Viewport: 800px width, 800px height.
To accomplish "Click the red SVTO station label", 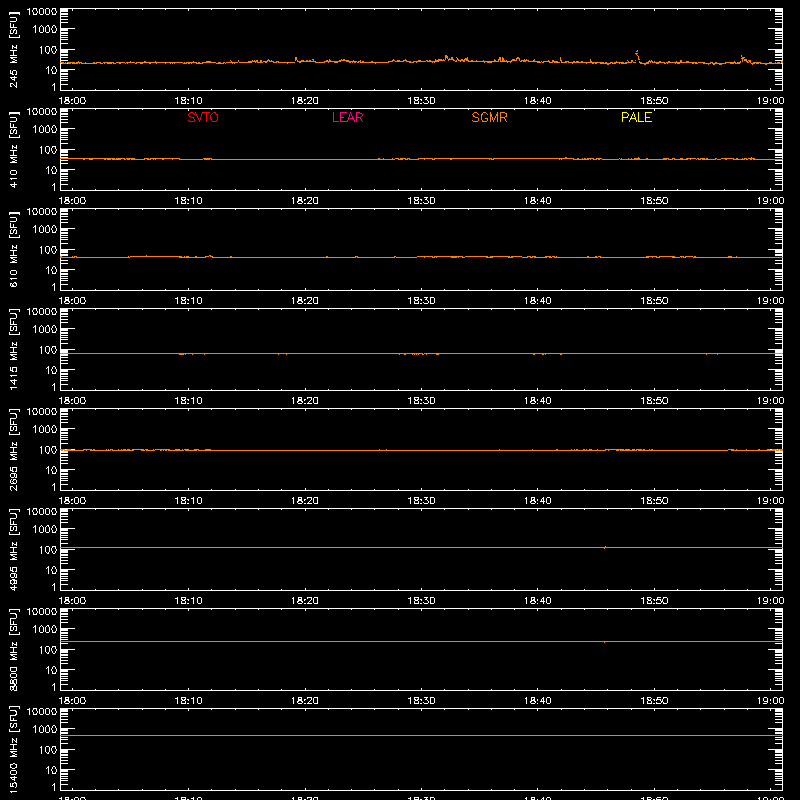I will click(203, 117).
